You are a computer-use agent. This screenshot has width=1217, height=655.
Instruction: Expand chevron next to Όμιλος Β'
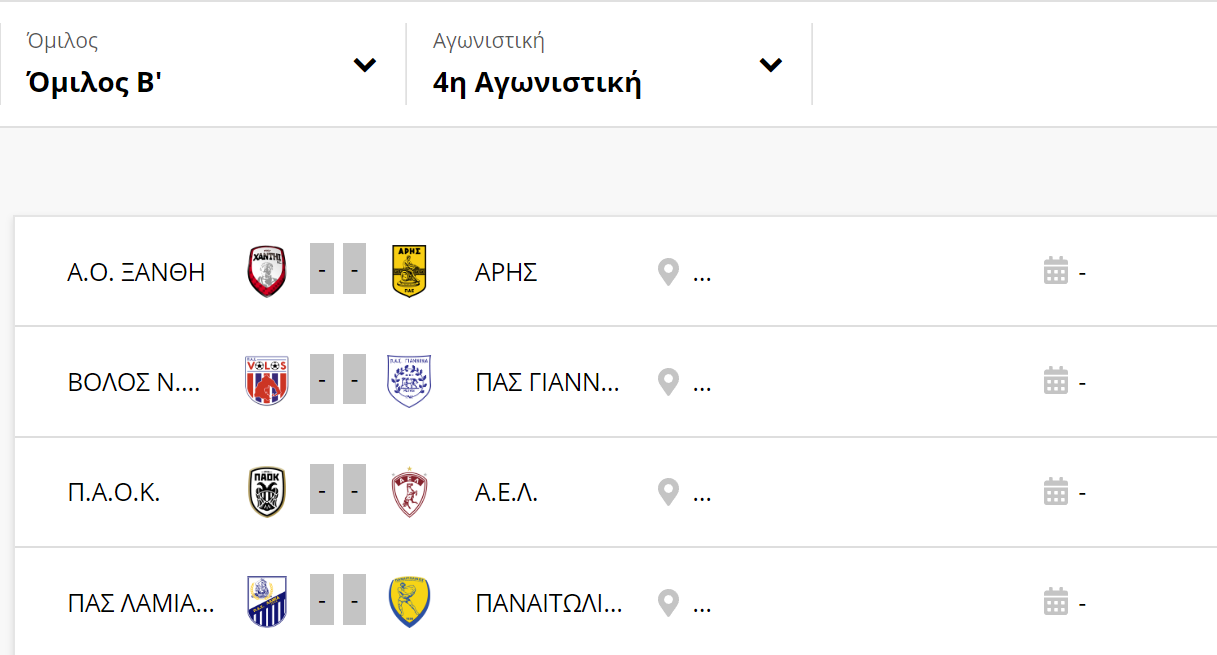pyautogui.click(x=365, y=66)
